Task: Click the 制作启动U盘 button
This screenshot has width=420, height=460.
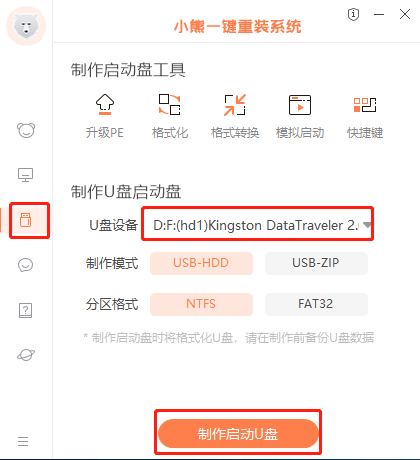Action: pyautogui.click(x=238, y=434)
